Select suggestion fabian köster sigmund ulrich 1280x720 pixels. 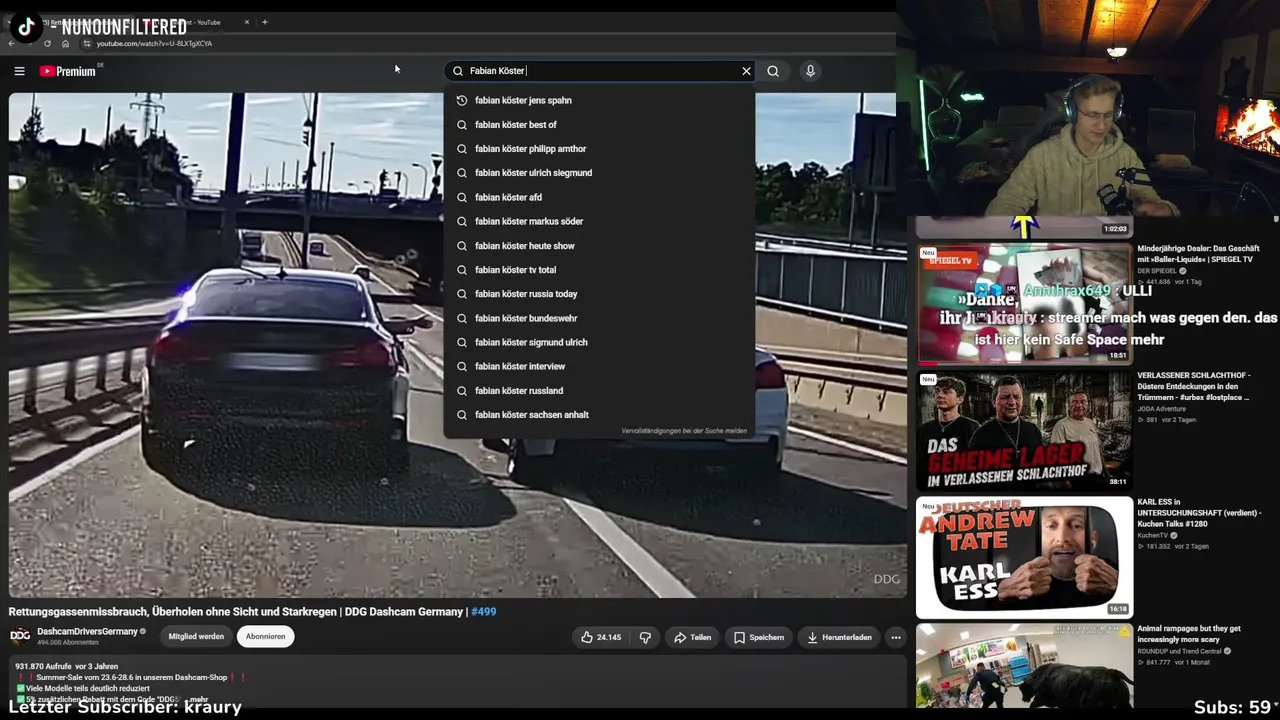600,342
